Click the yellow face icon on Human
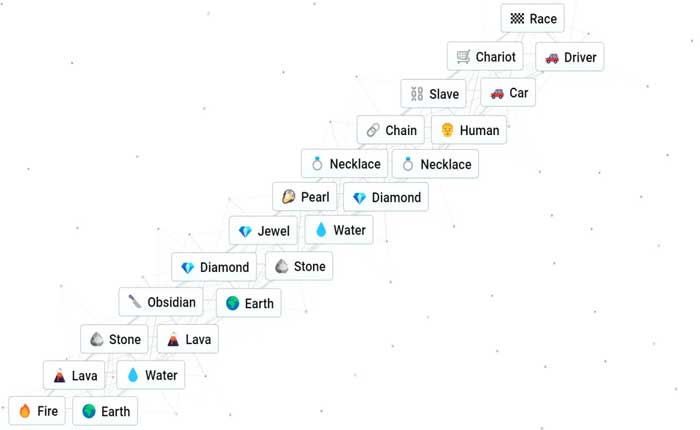The width and height of the screenshot is (700, 430). tap(447, 130)
